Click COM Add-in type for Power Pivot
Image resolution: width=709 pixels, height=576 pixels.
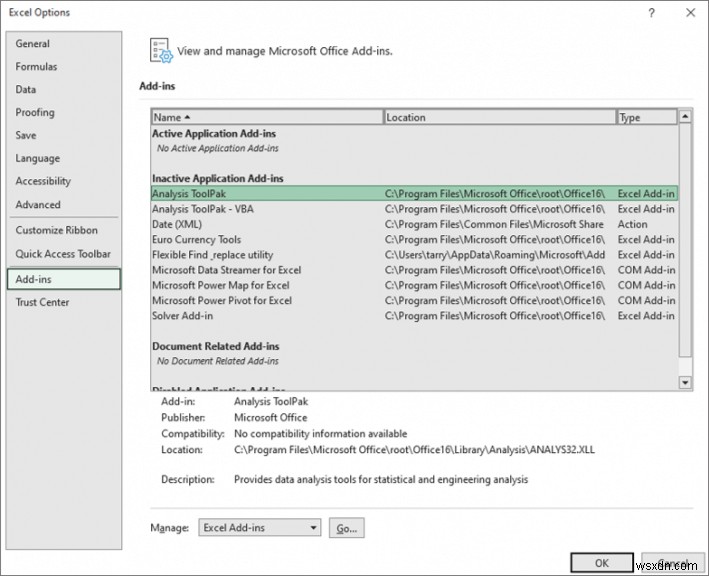(x=646, y=301)
